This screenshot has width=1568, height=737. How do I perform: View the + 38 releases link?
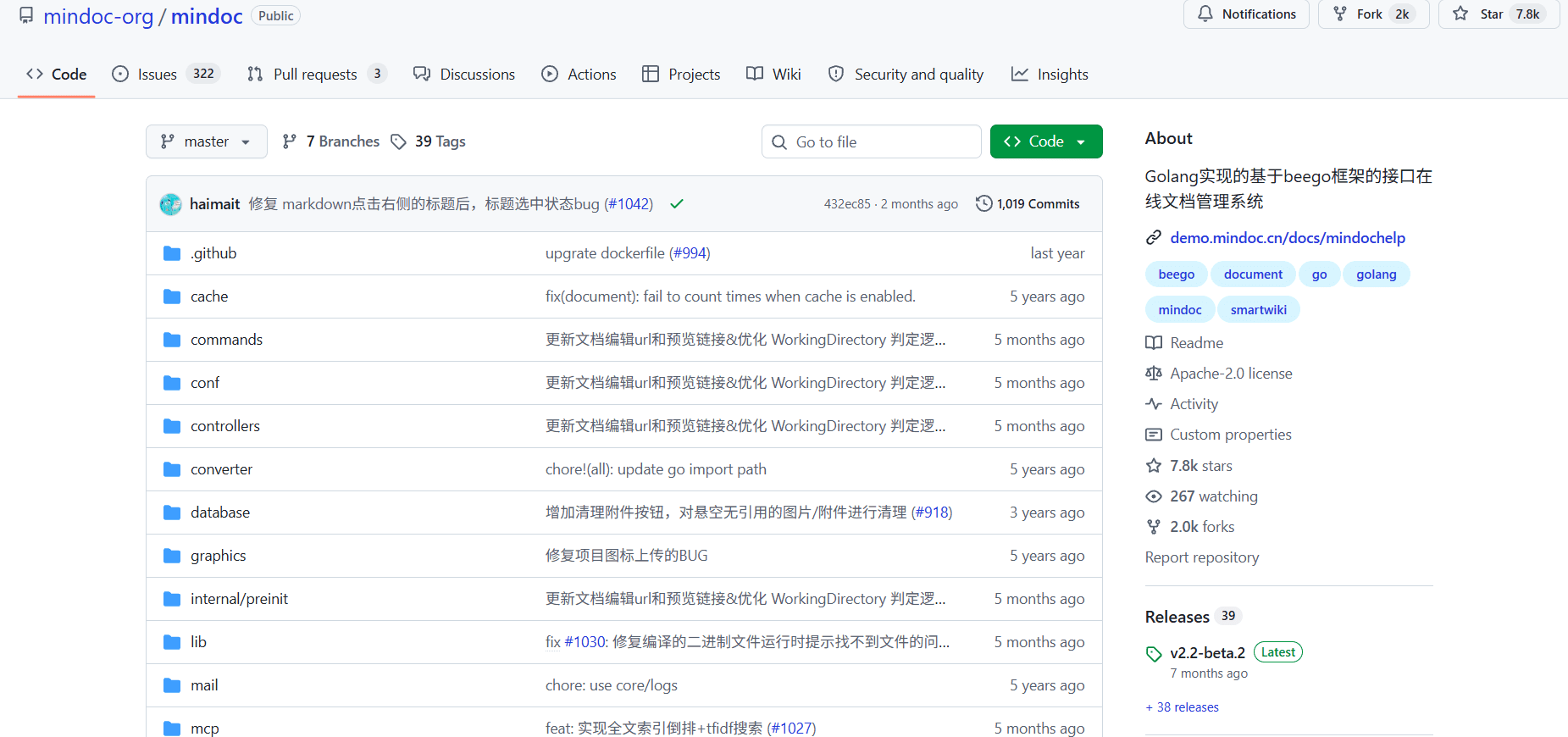click(x=1182, y=707)
